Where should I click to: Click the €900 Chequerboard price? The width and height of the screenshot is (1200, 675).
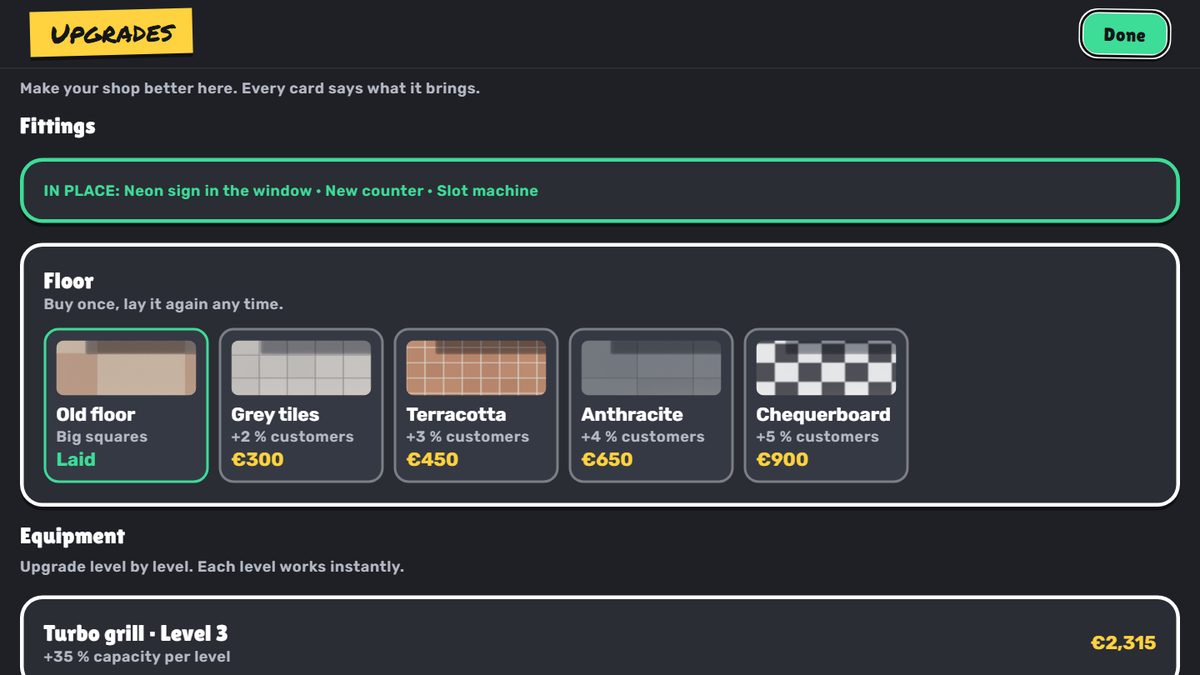pyautogui.click(x=782, y=460)
